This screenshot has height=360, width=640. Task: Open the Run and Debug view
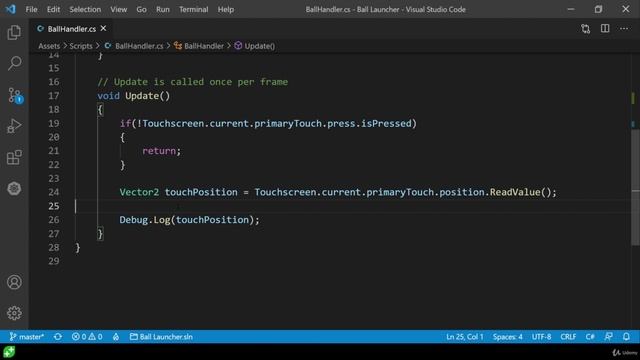[x=14, y=126]
